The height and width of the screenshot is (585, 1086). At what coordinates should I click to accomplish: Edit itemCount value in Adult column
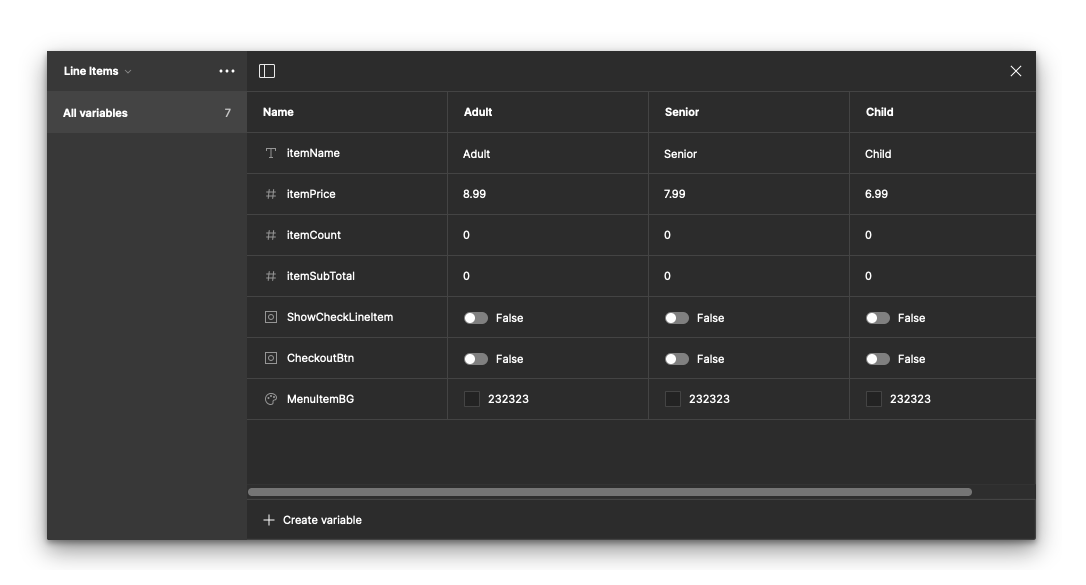[x=548, y=235]
